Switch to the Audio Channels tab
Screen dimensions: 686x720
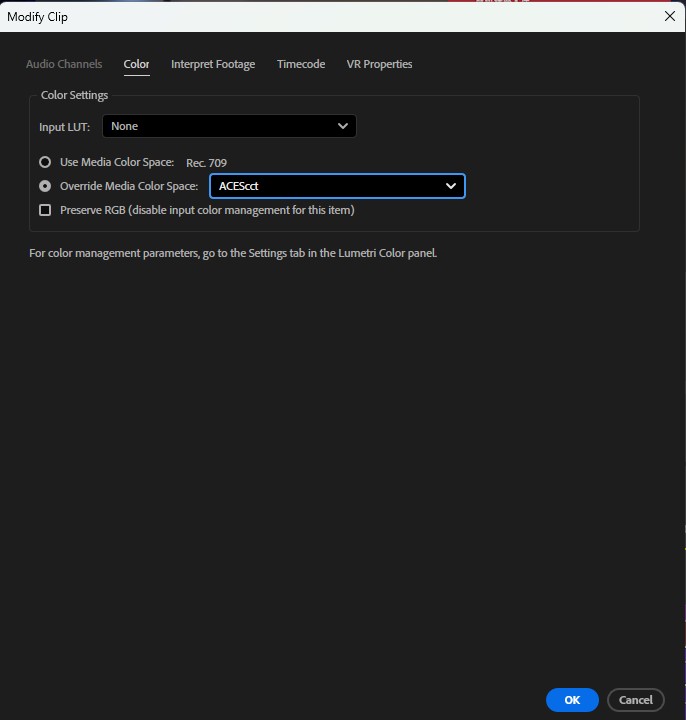pyautogui.click(x=64, y=64)
